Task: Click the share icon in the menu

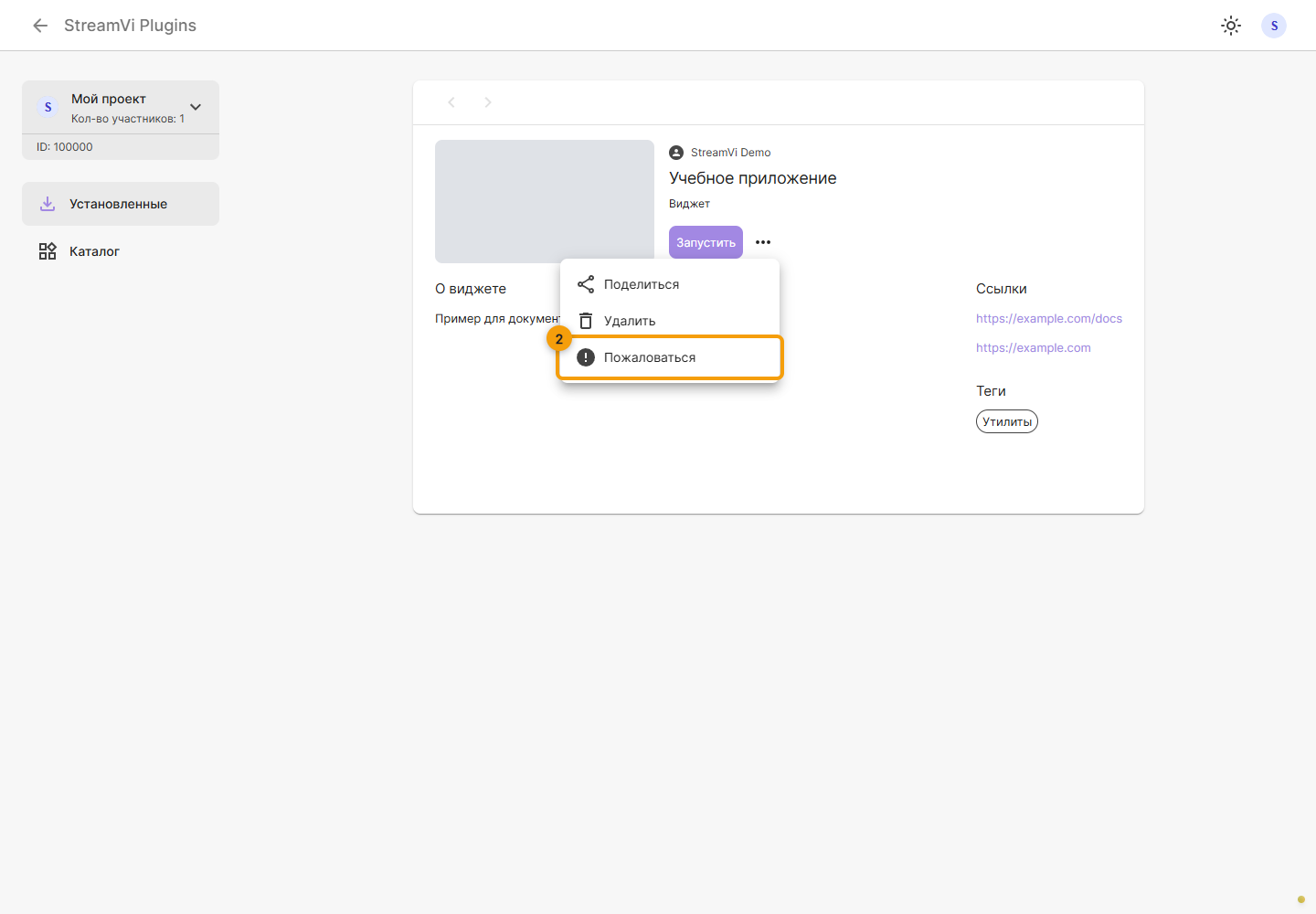Action: (586, 284)
